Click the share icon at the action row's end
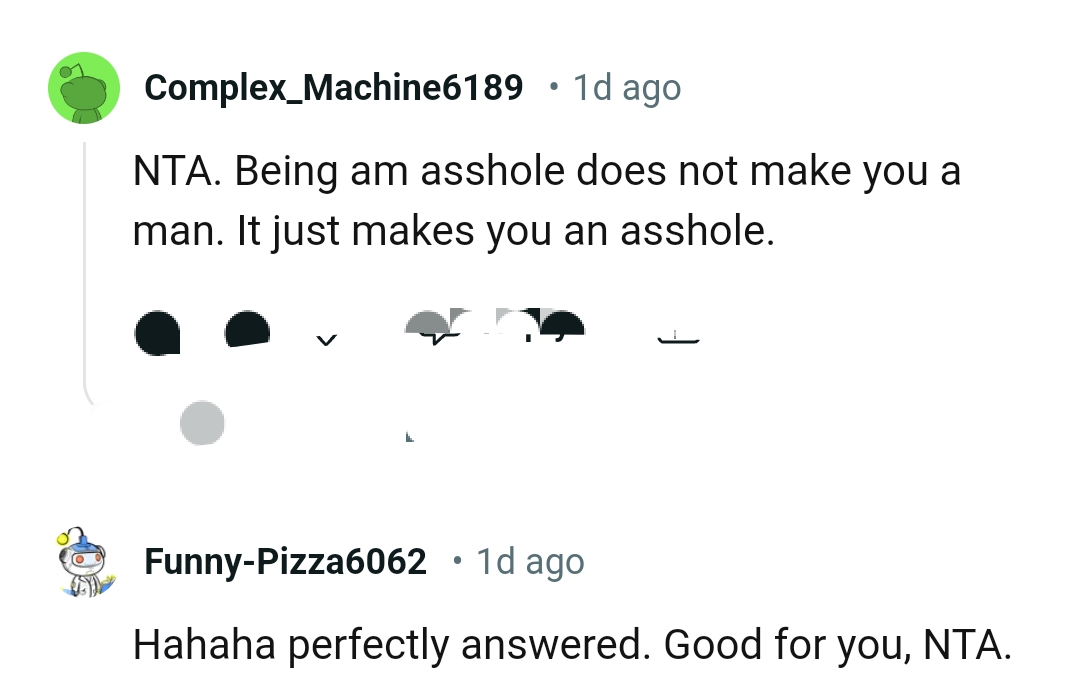The image size is (1080, 696). pyautogui.click(x=680, y=340)
